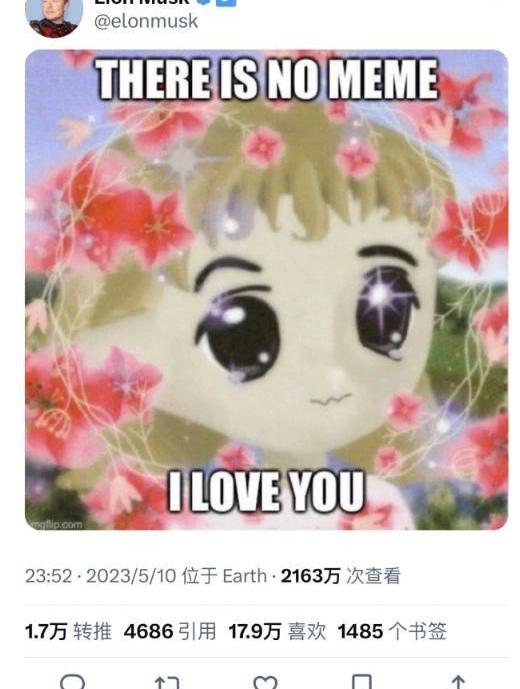
Task: Click the "I LOVE YOU" caption text
Action: 266,491
